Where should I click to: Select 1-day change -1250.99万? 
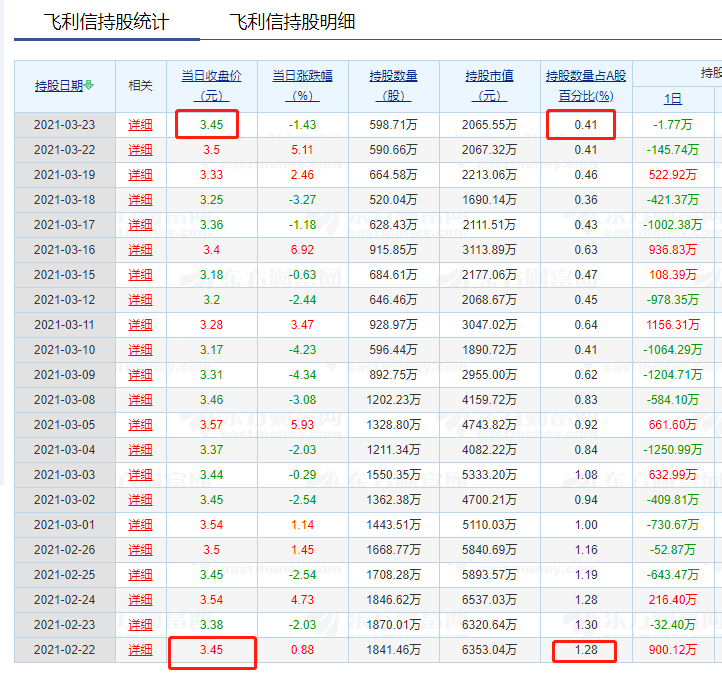click(x=673, y=449)
